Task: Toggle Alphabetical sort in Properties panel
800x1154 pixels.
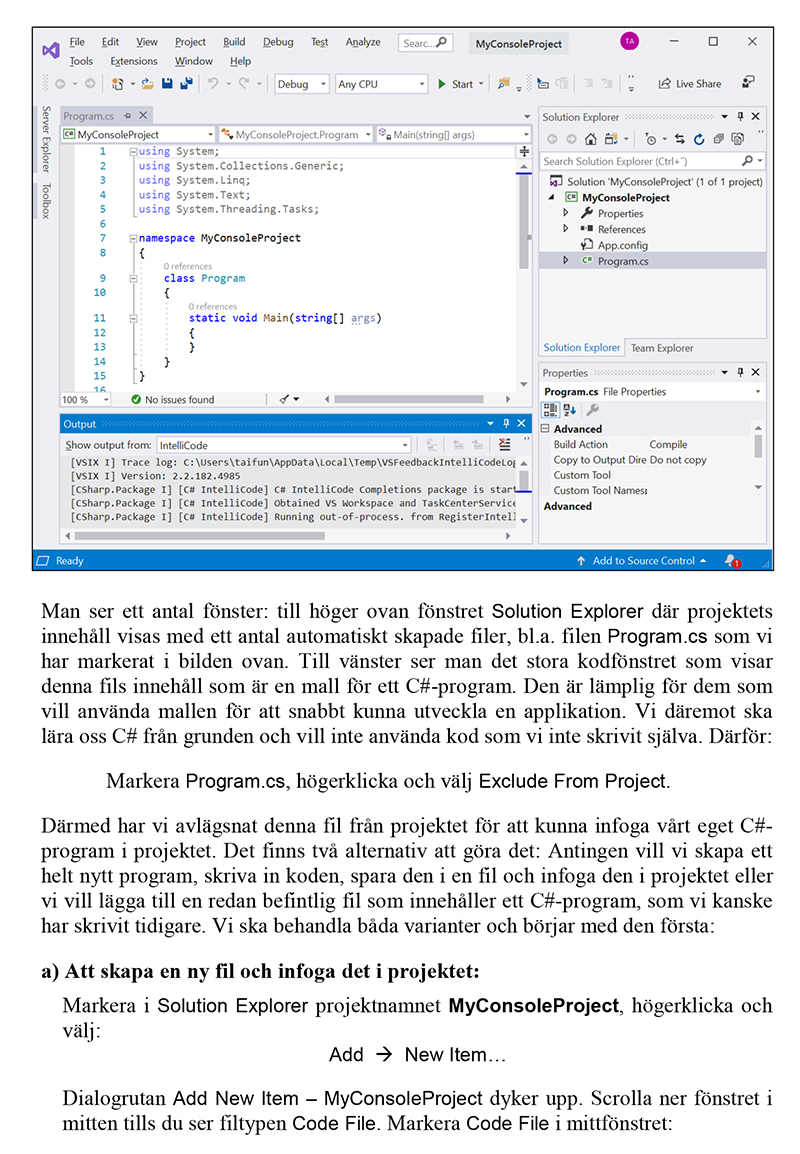Action: tap(570, 411)
